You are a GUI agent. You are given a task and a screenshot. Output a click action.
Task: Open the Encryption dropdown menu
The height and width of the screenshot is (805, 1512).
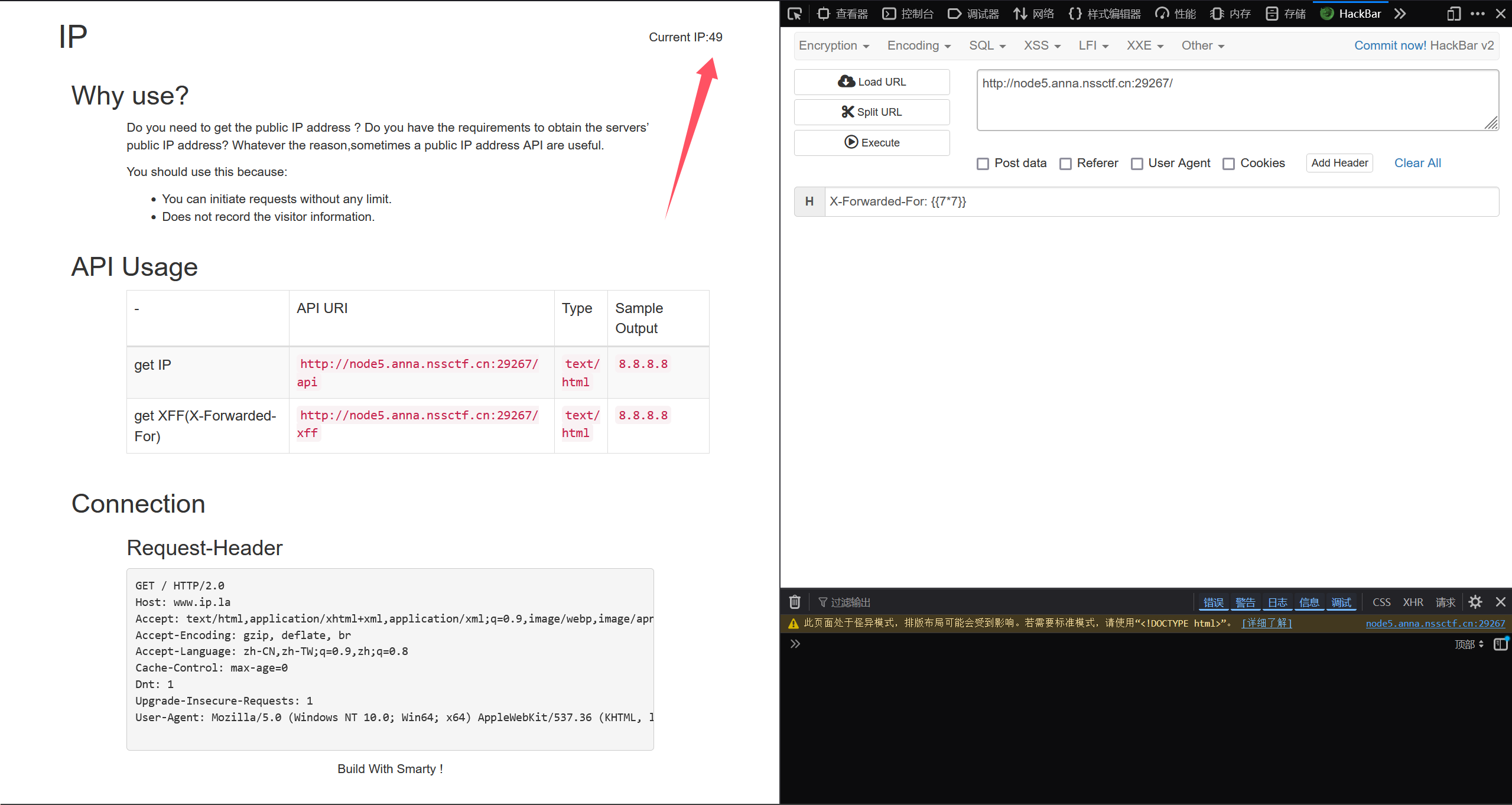pyautogui.click(x=834, y=45)
